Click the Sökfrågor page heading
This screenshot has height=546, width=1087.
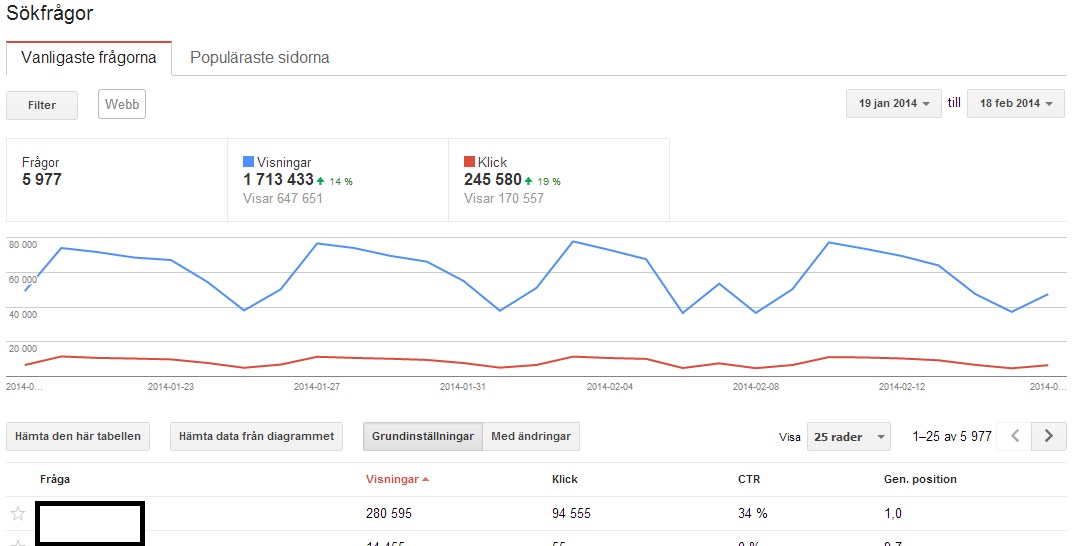point(50,13)
